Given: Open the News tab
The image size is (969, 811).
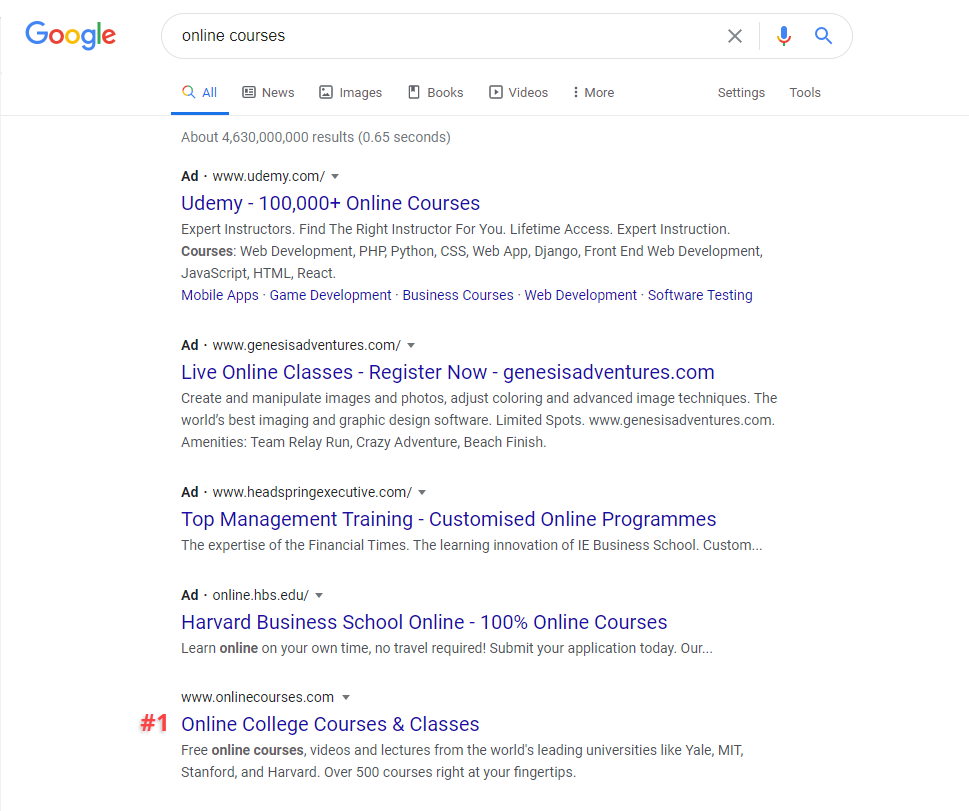Looking at the screenshot, I should [x=268, y=93].
